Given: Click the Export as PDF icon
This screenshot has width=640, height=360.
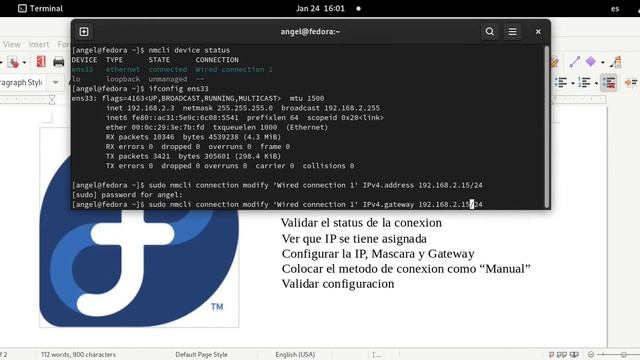Looking at the screenshot, I should (41, 62).
